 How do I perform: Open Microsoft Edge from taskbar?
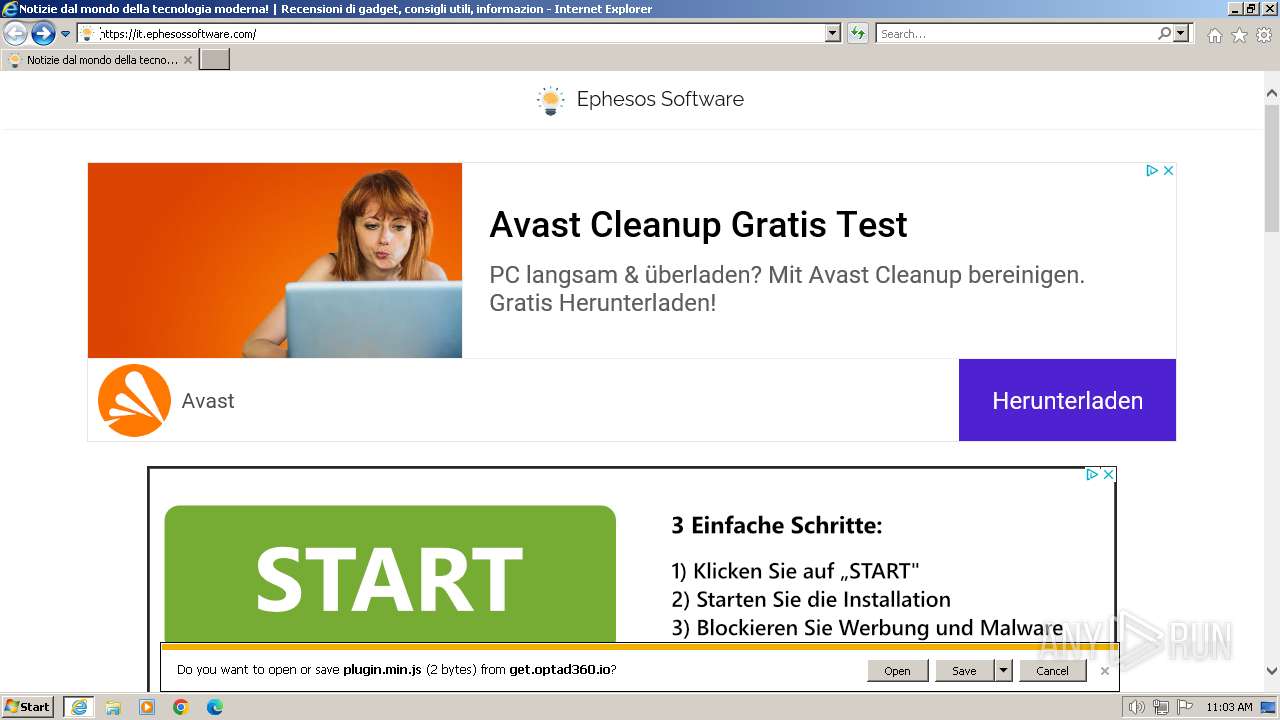215,707
